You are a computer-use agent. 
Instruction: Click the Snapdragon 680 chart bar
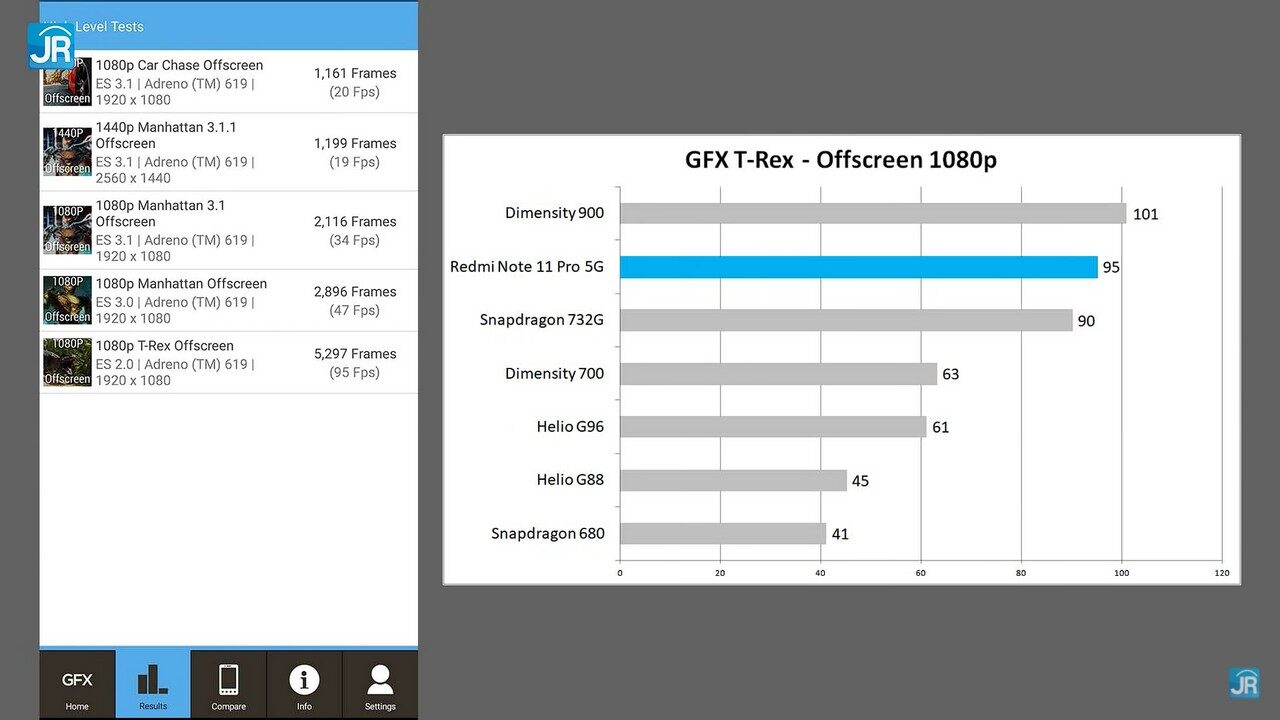tap(720, 533)
